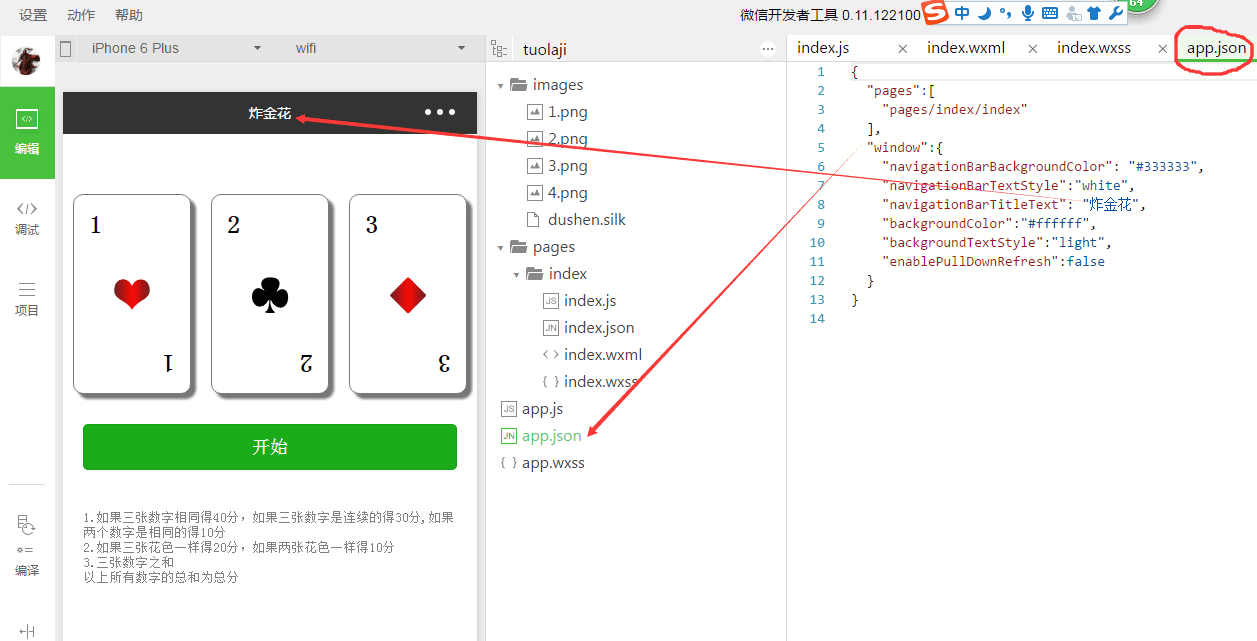Click the user avatar in sidebar

(x=27, y=61)
